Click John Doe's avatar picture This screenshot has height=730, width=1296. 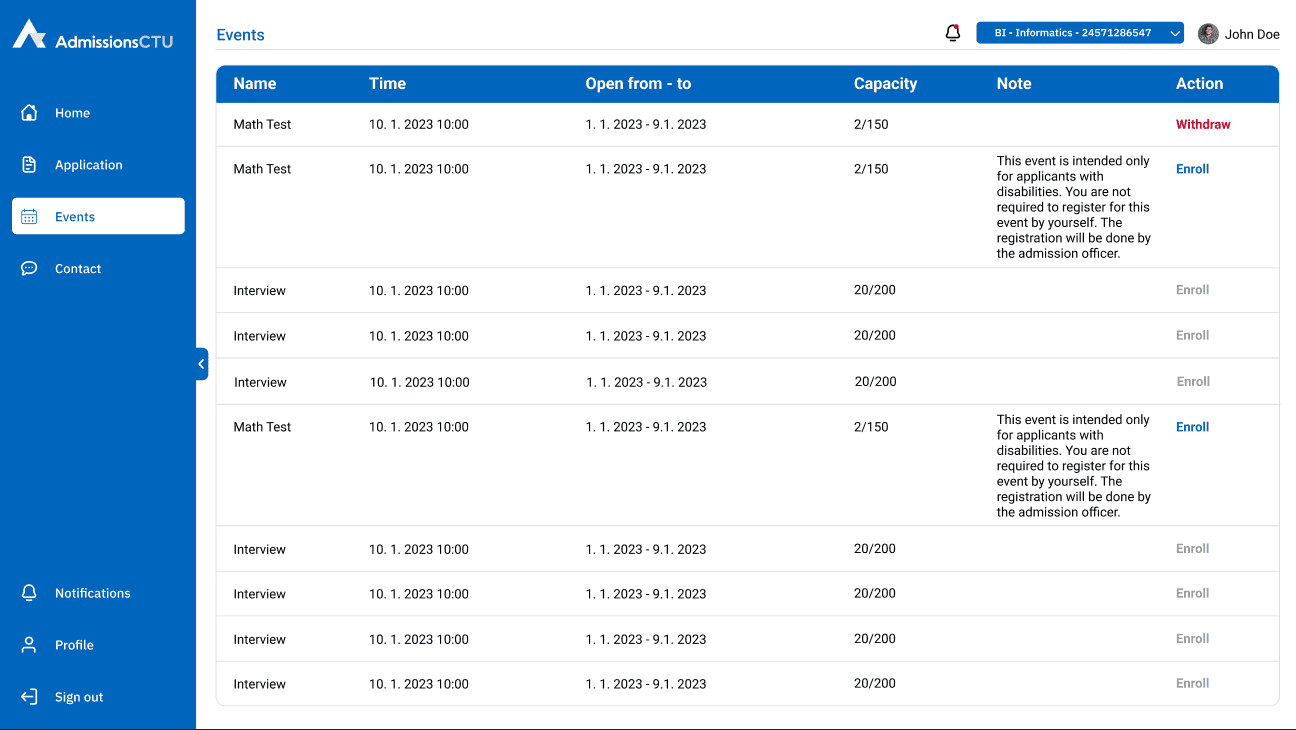[1208, 34]
